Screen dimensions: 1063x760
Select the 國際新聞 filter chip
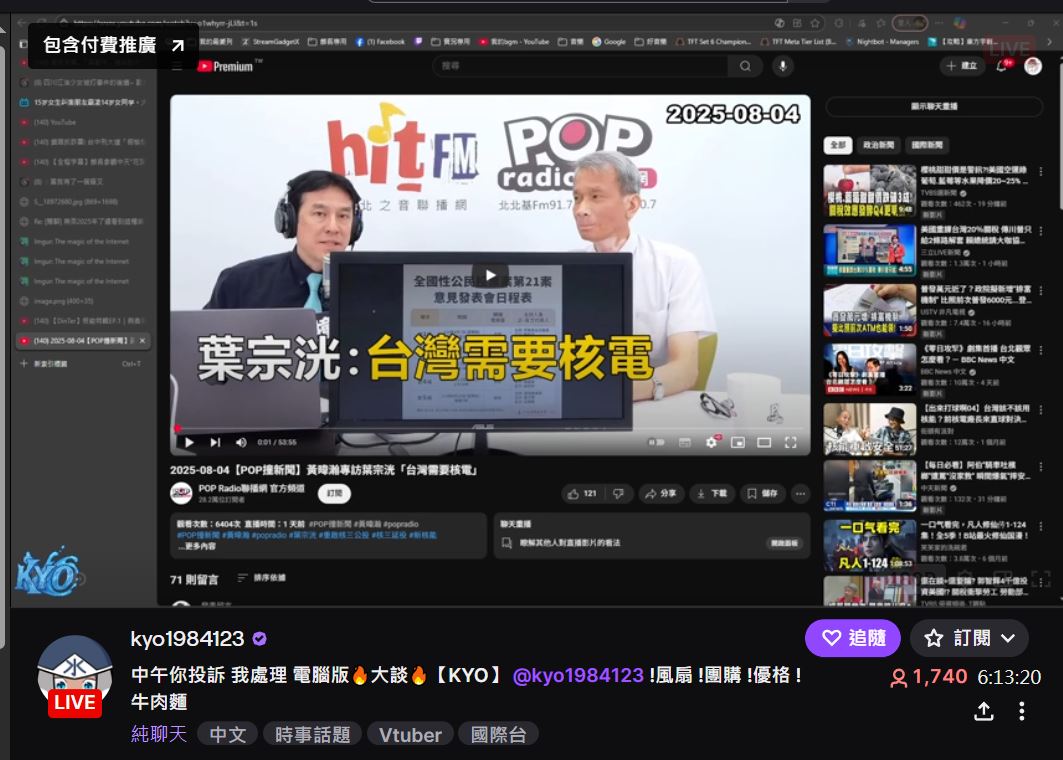(x=927, y=145)
